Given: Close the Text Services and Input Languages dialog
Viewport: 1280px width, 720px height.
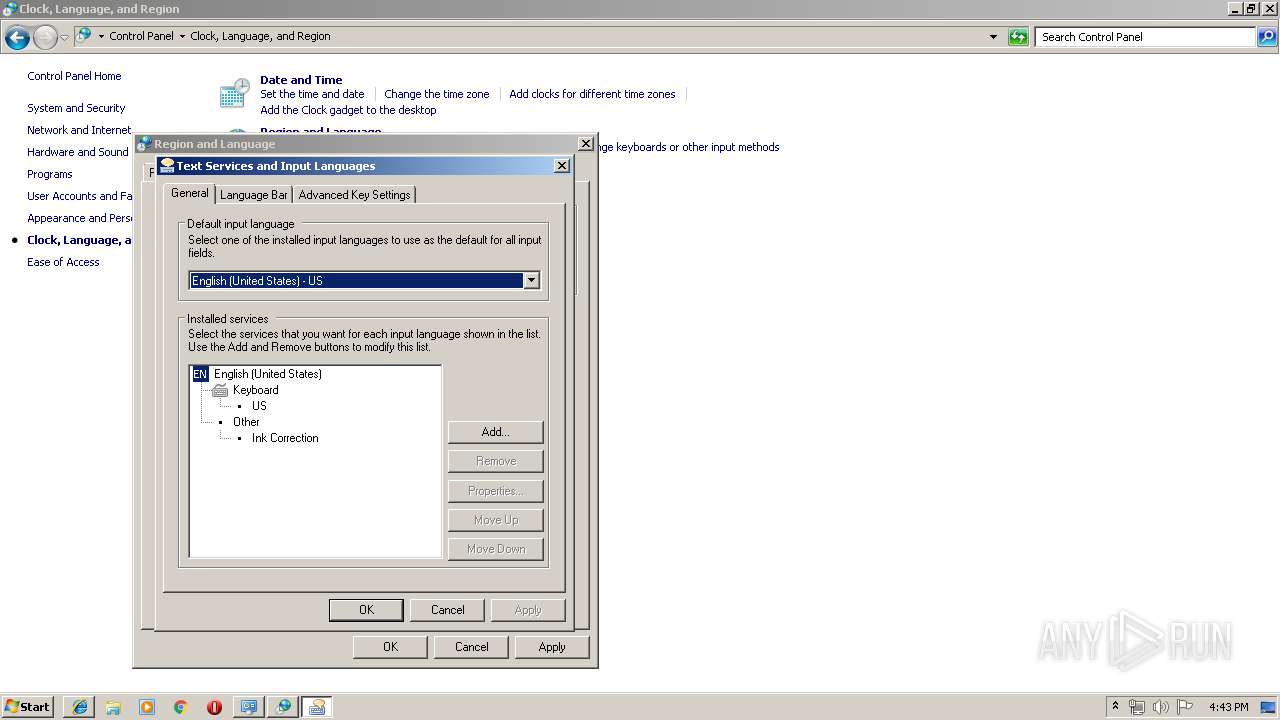Looking at the screenshot, I should (561, 166).
